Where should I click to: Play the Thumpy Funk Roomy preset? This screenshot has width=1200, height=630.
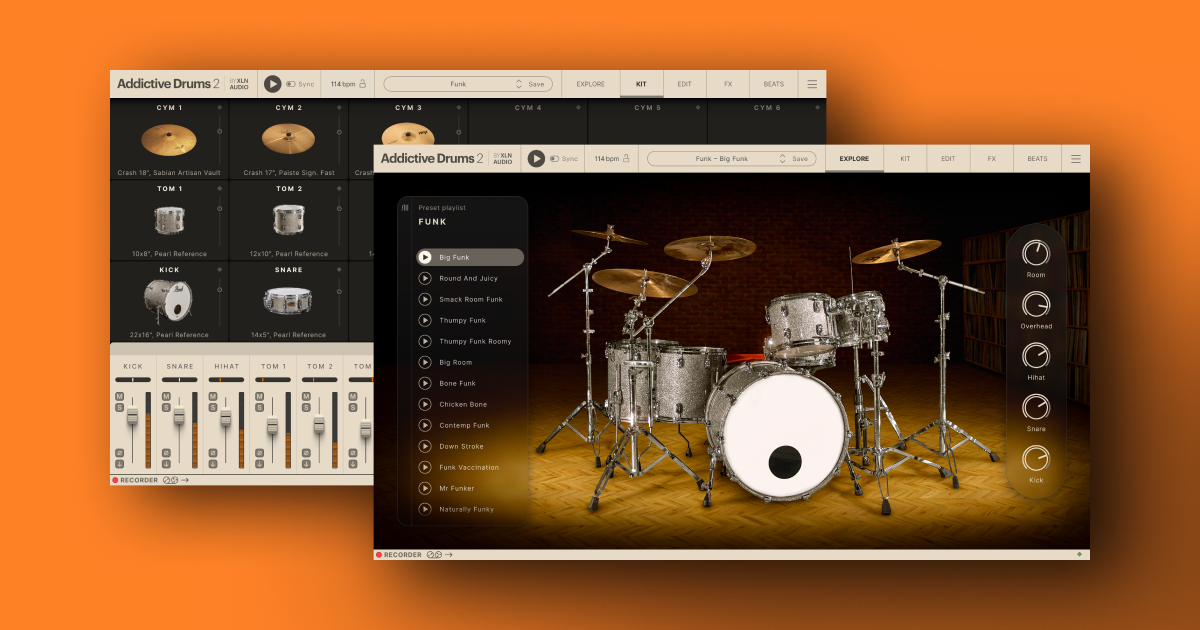coord(425,341)
